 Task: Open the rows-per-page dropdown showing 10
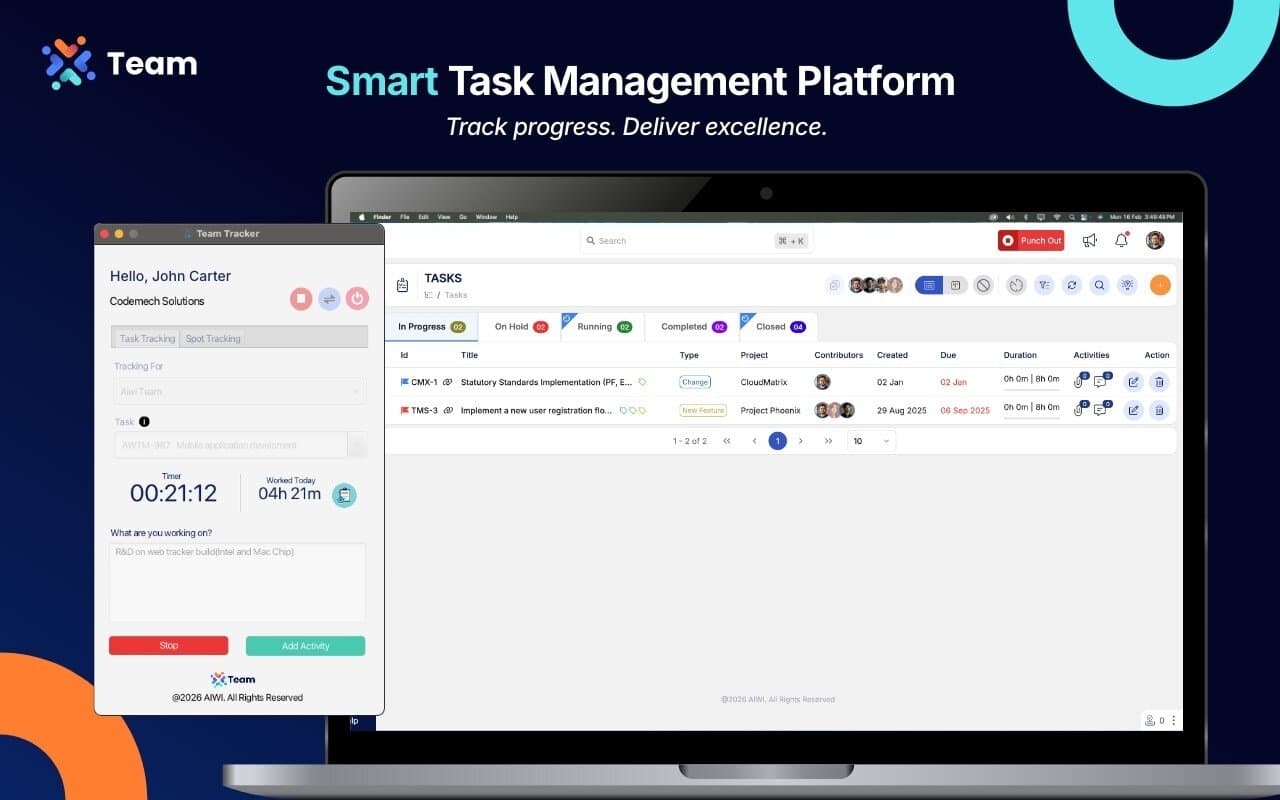871,441
